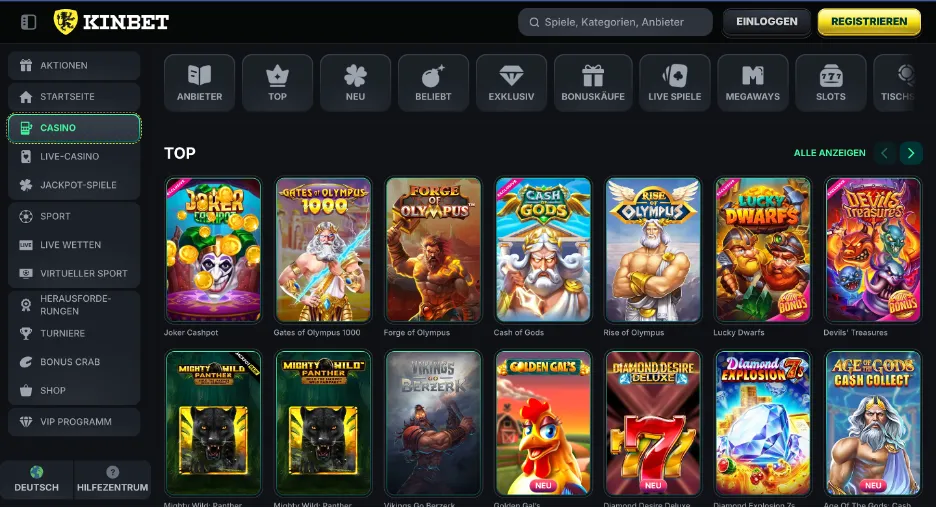Open the Devils' Treasures thumbnail
The image size is (936, 508).
pos(873,250)
